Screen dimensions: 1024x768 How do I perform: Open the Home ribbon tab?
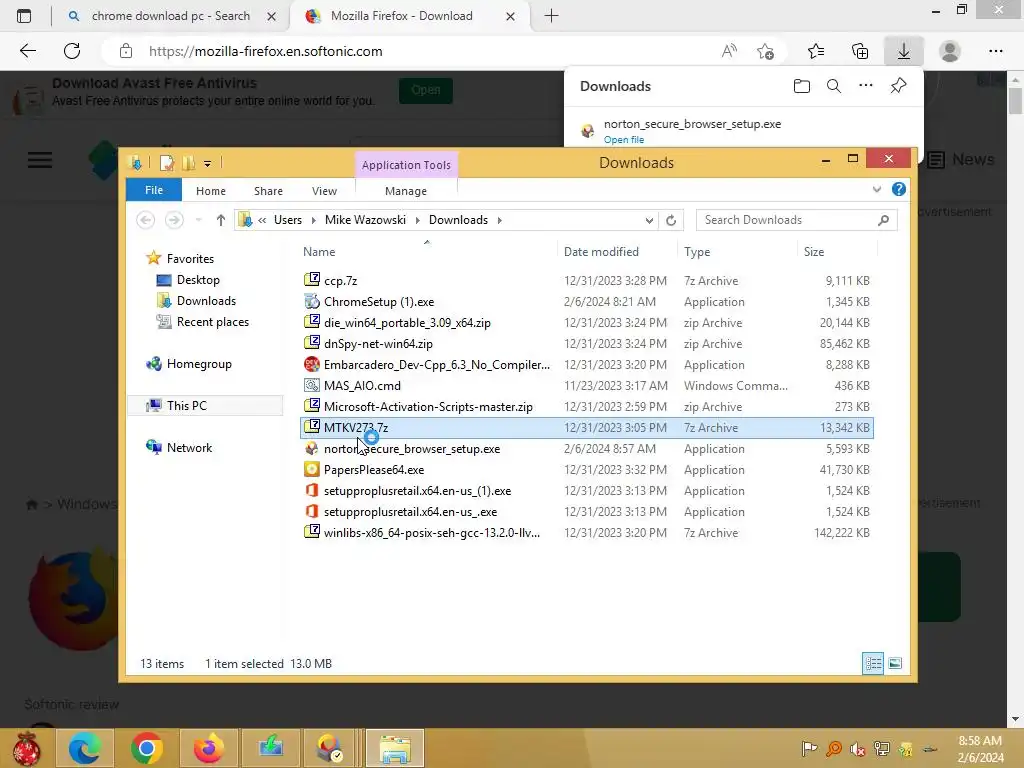pos(210,191)
